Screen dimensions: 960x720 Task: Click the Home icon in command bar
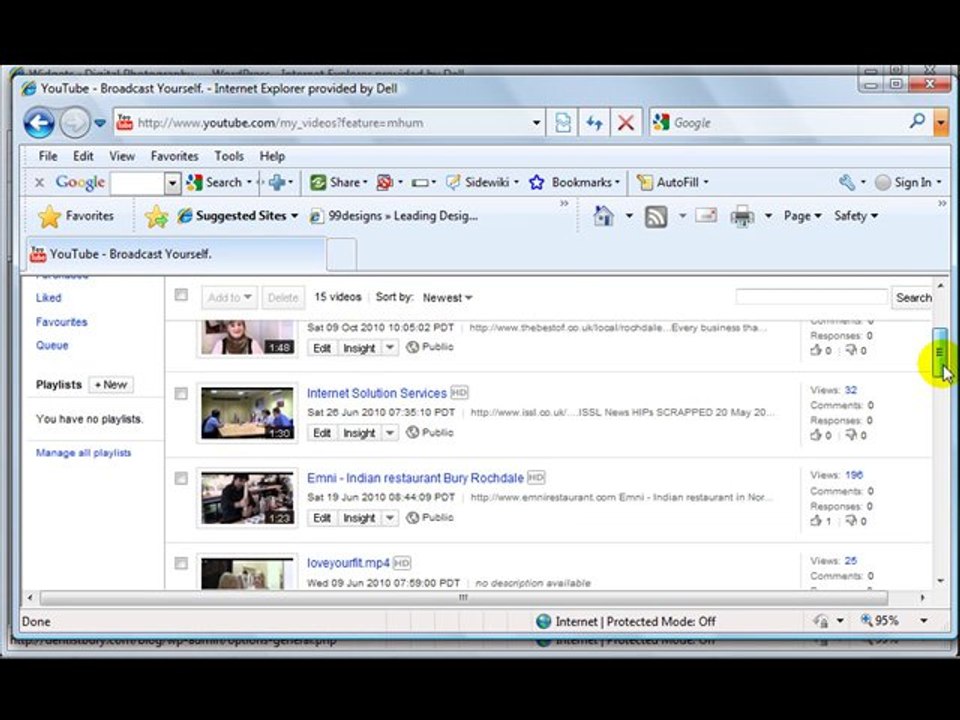click(604, 216)
